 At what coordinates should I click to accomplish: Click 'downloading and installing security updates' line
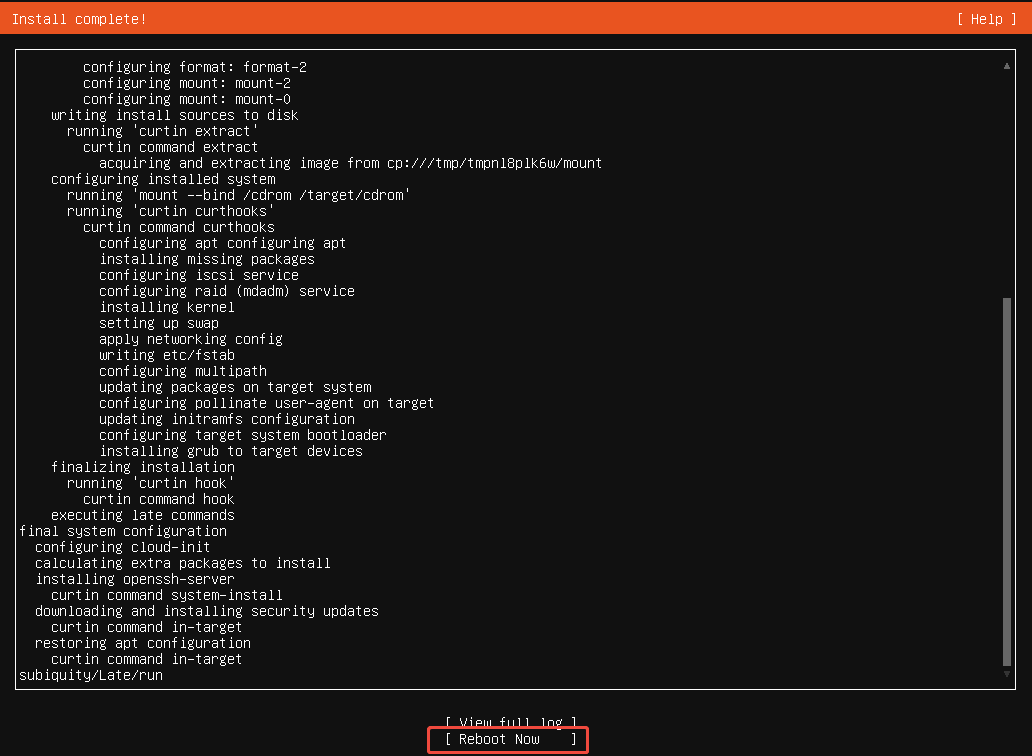[x=207, y=611]
